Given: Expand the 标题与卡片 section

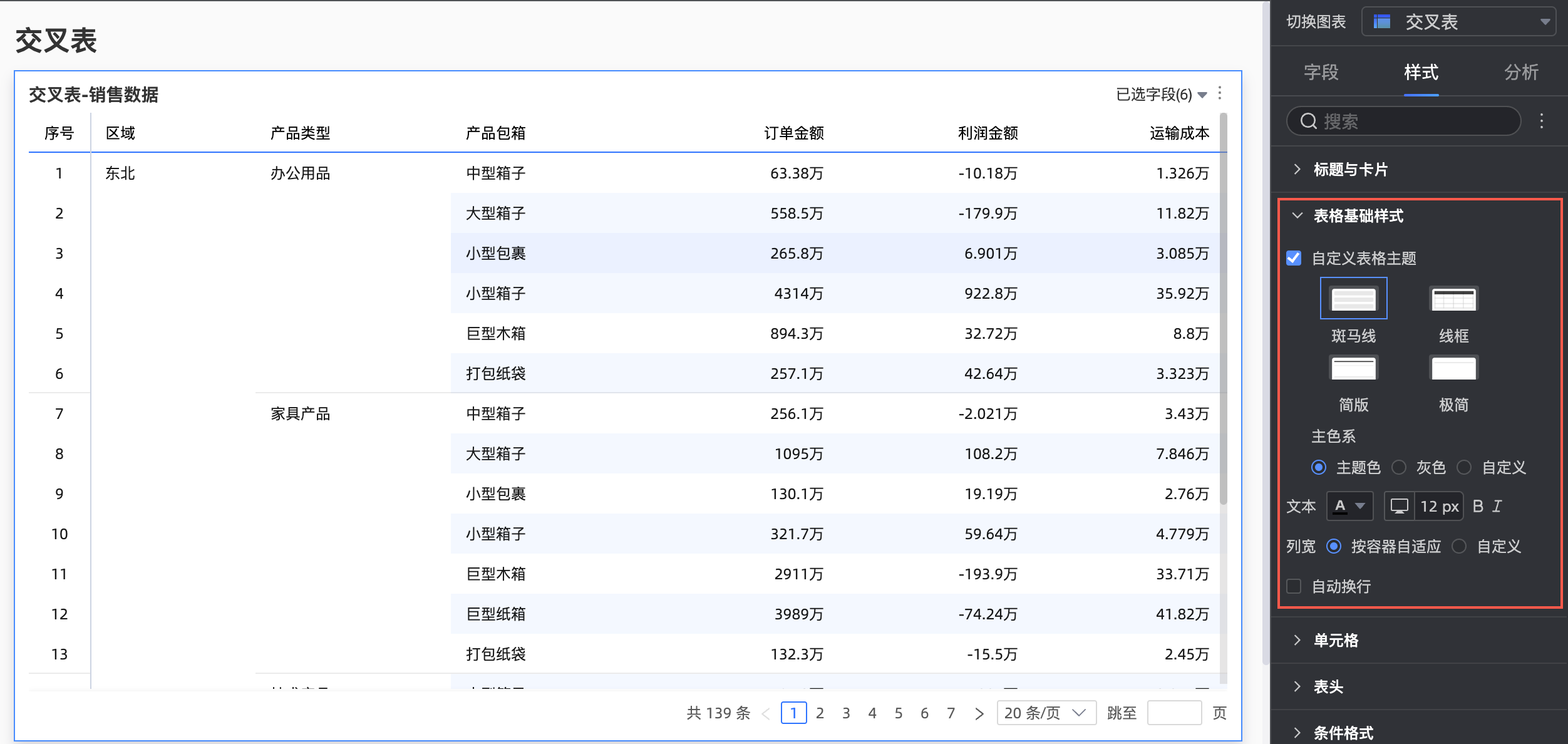Looking at the screenshot, I should point(1418,169).
